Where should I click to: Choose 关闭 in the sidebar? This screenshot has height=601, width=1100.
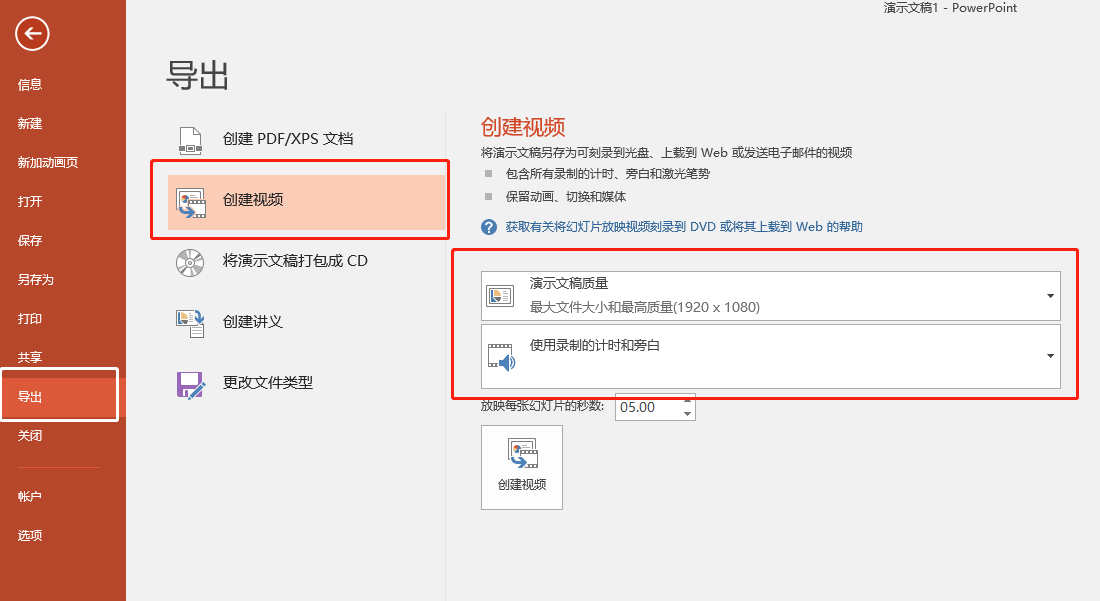coord(30,436)
